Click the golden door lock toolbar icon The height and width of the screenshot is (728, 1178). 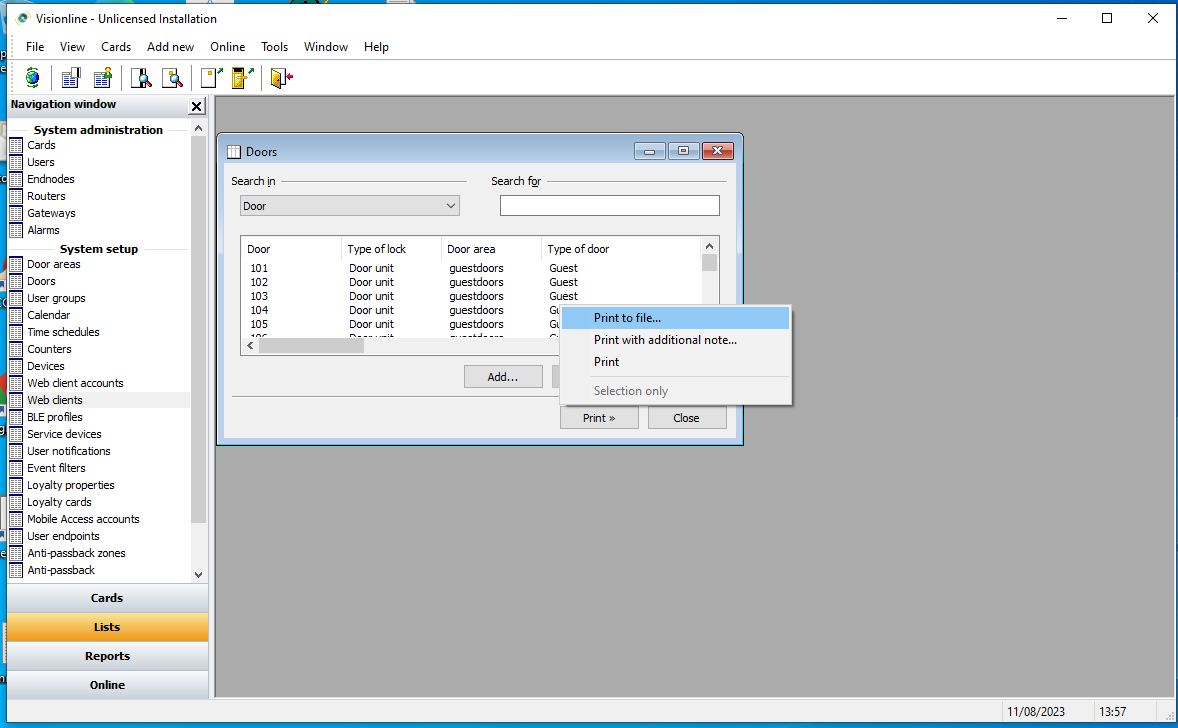point(242,78)
